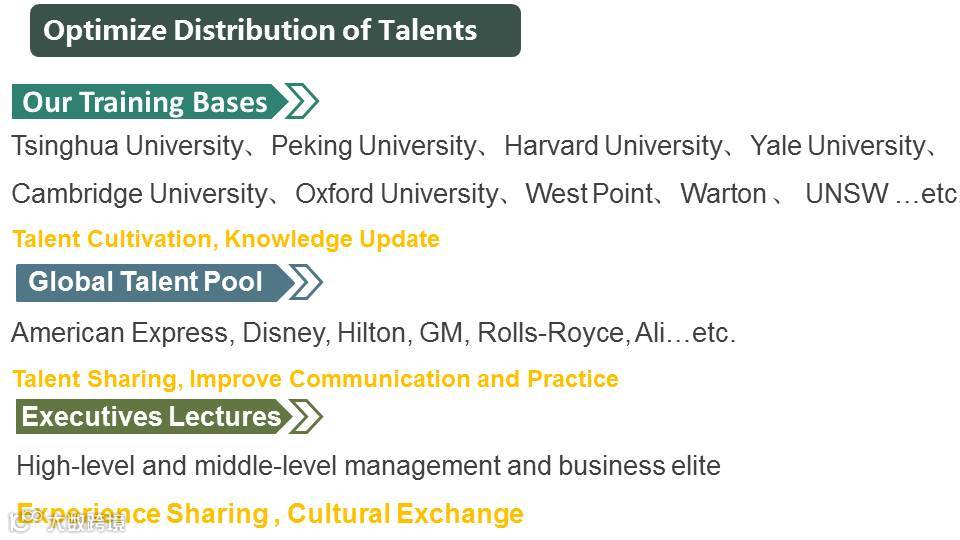Viewport: 960px width, 540px height.
Task: Click the Global Talent Pool header label
Action: (x=146, y=282)
